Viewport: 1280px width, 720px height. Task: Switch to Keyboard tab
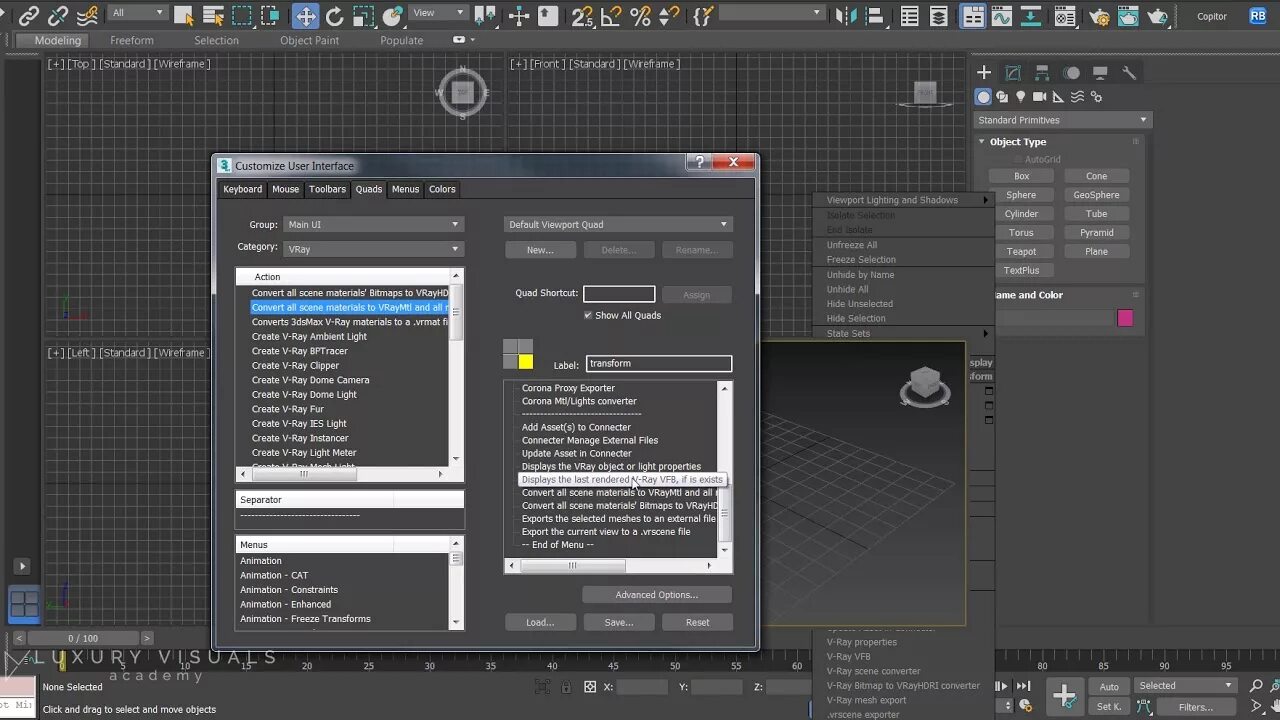pos(243,189)
